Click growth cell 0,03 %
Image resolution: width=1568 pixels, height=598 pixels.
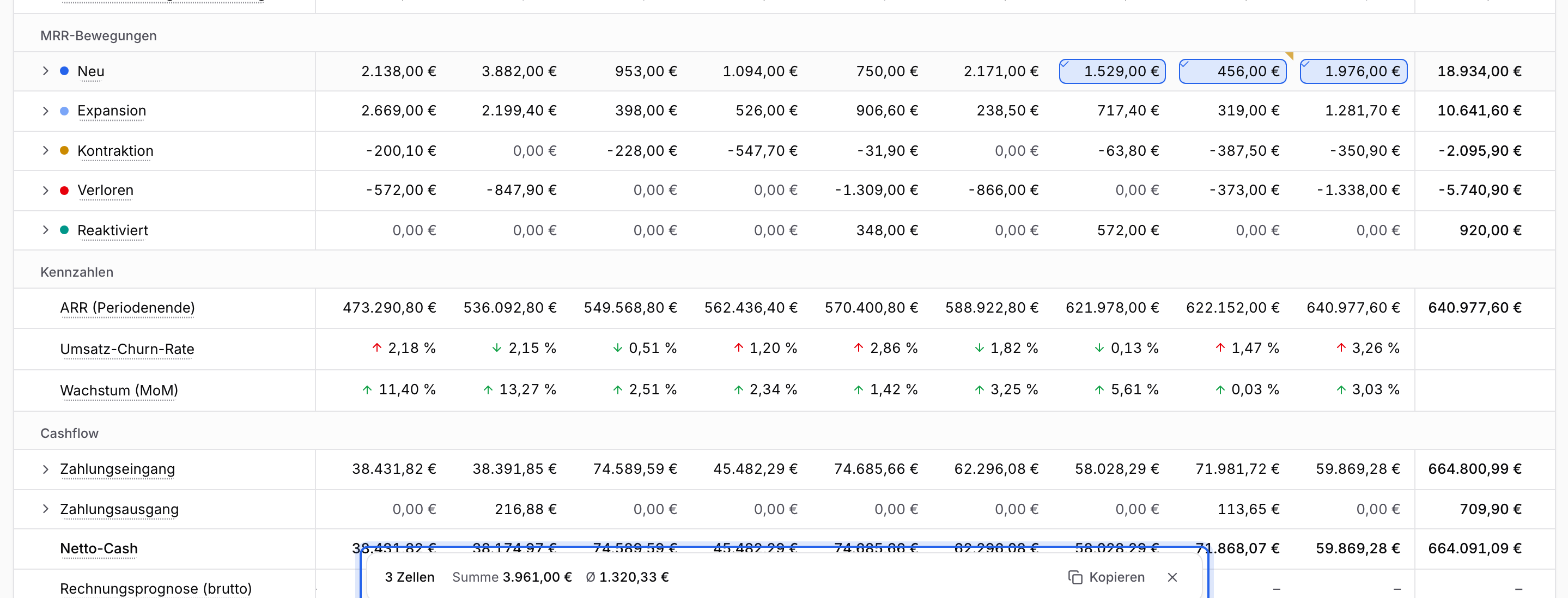click(1247, 389)
